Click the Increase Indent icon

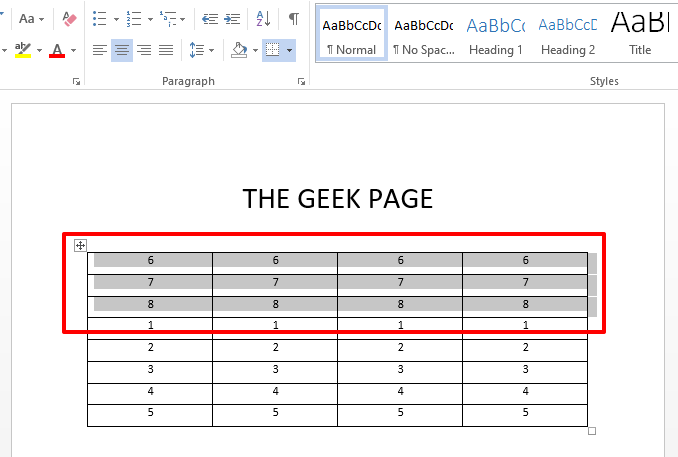click(x=232, y=18)
